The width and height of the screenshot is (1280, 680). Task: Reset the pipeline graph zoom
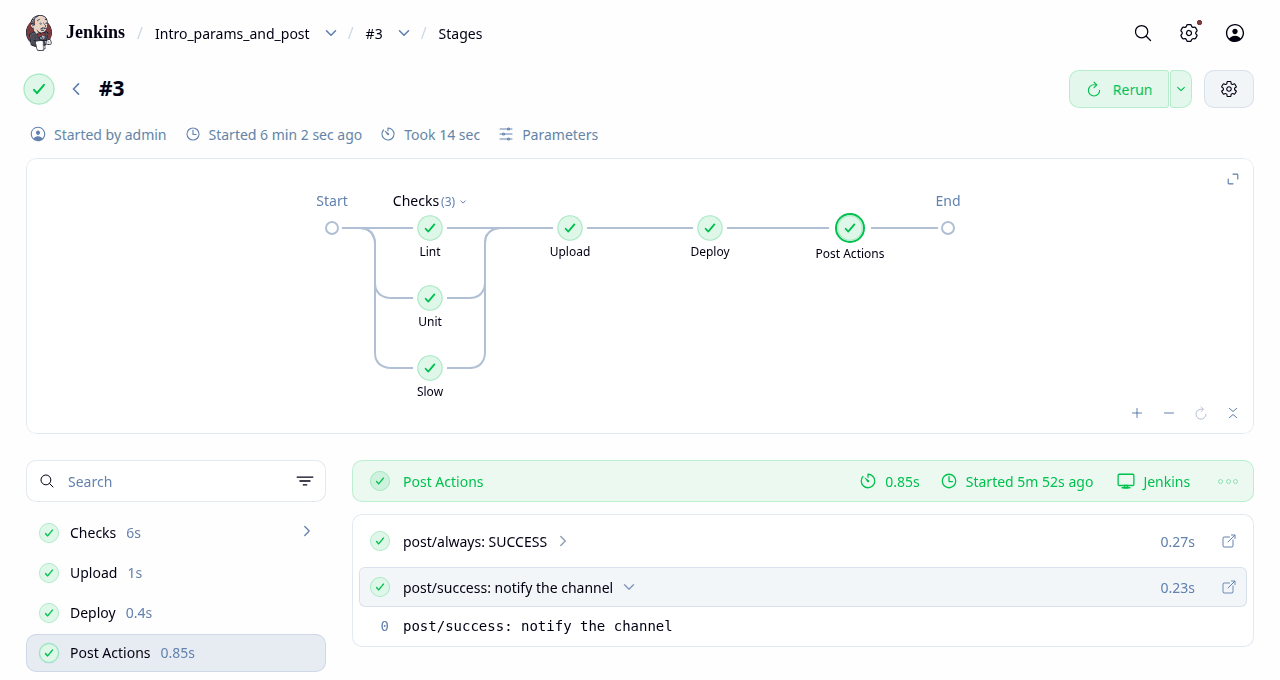click(x=1201, y=413)
